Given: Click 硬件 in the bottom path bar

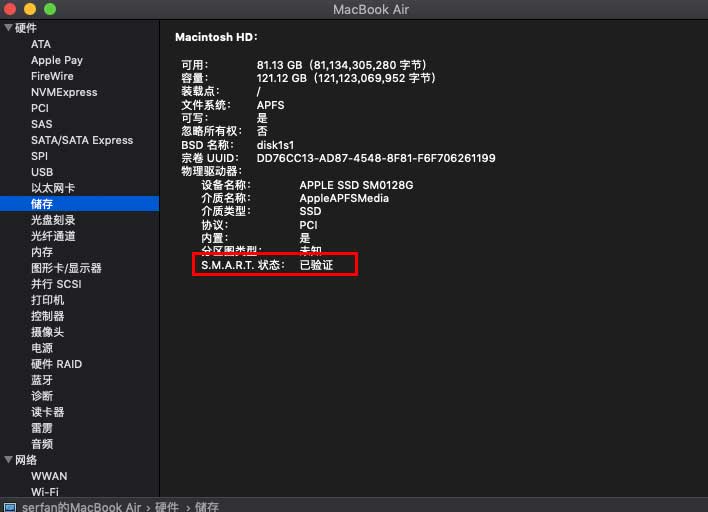Looking at the screenshot, I should point(167,507).
